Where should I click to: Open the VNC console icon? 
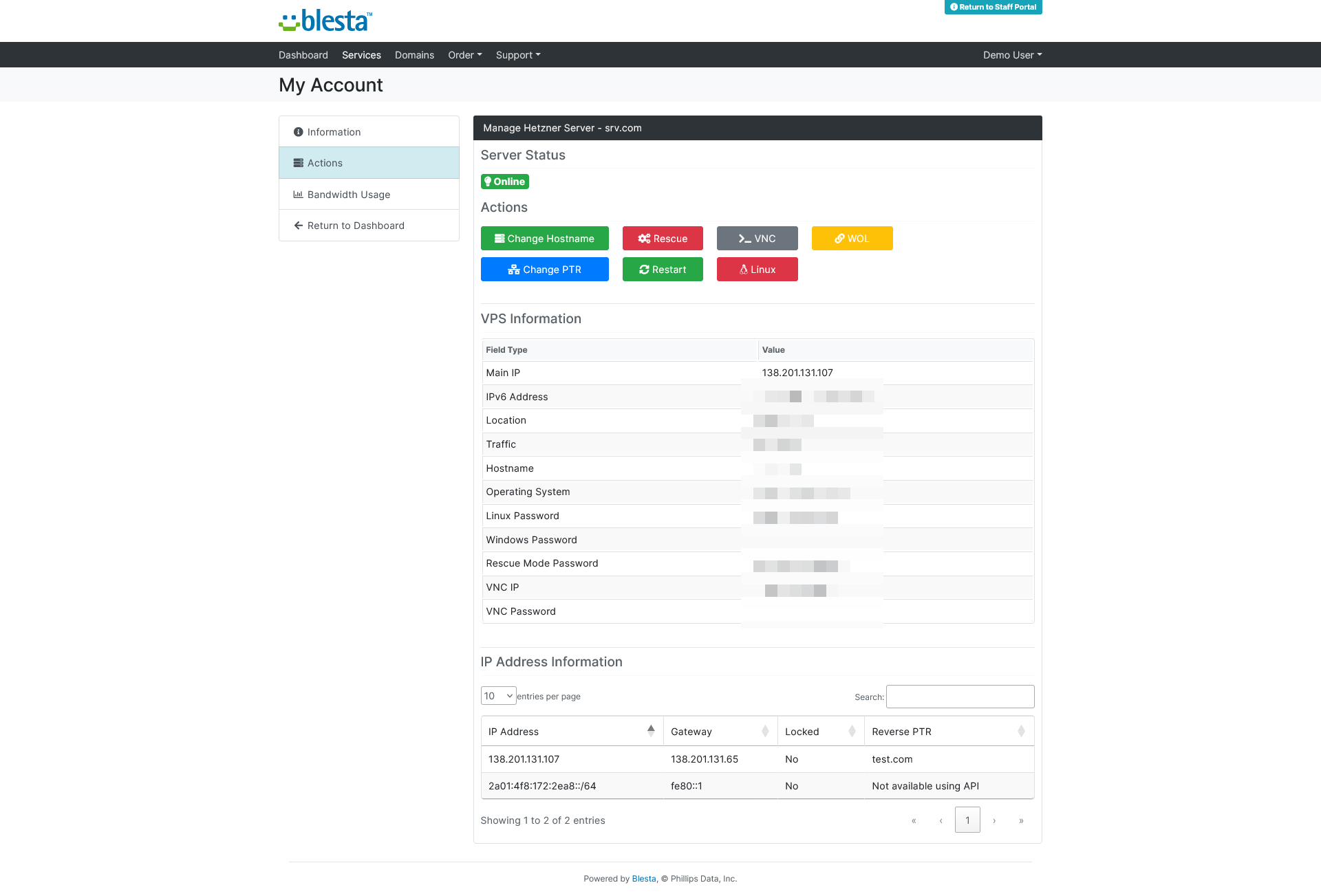tap(756, 238)
